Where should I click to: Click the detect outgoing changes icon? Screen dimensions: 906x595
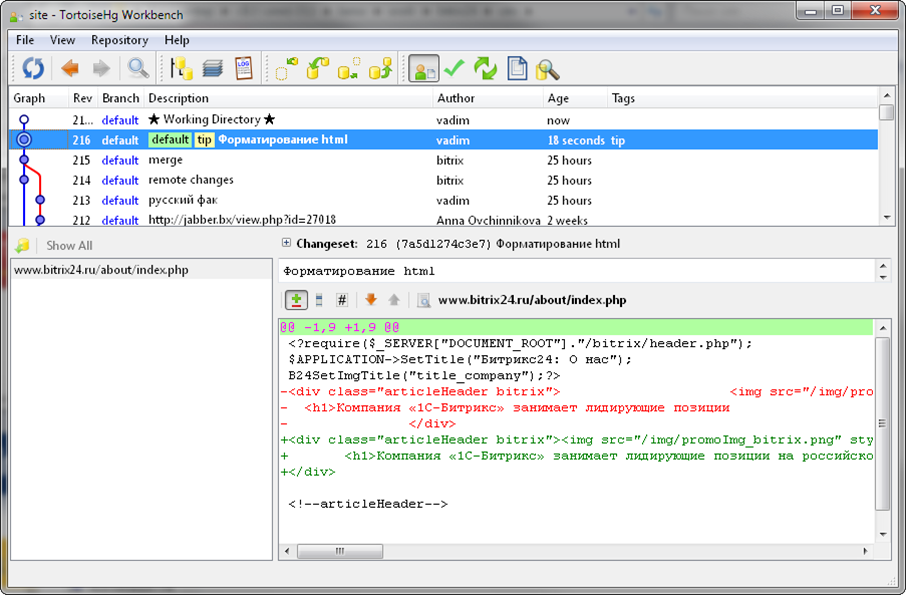point(349,68)
